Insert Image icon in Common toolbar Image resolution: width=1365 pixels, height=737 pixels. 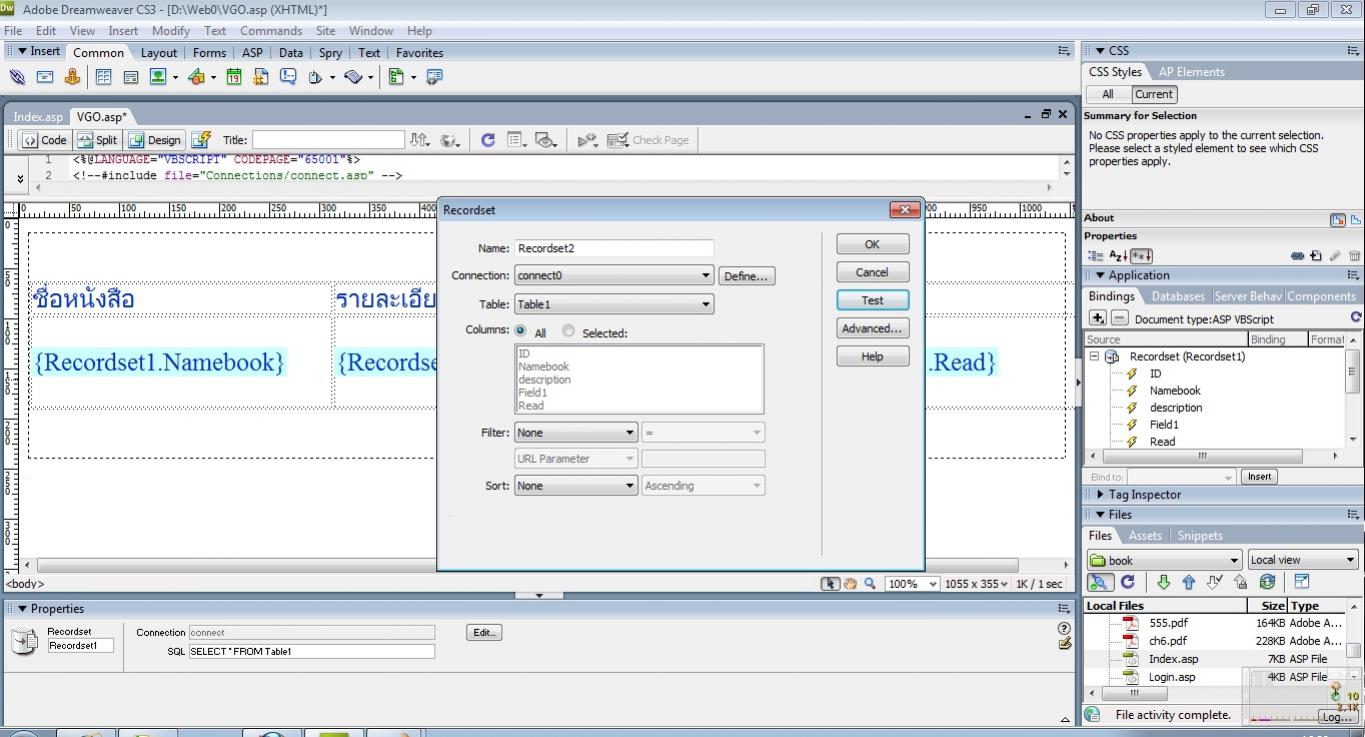pos(158,77)
